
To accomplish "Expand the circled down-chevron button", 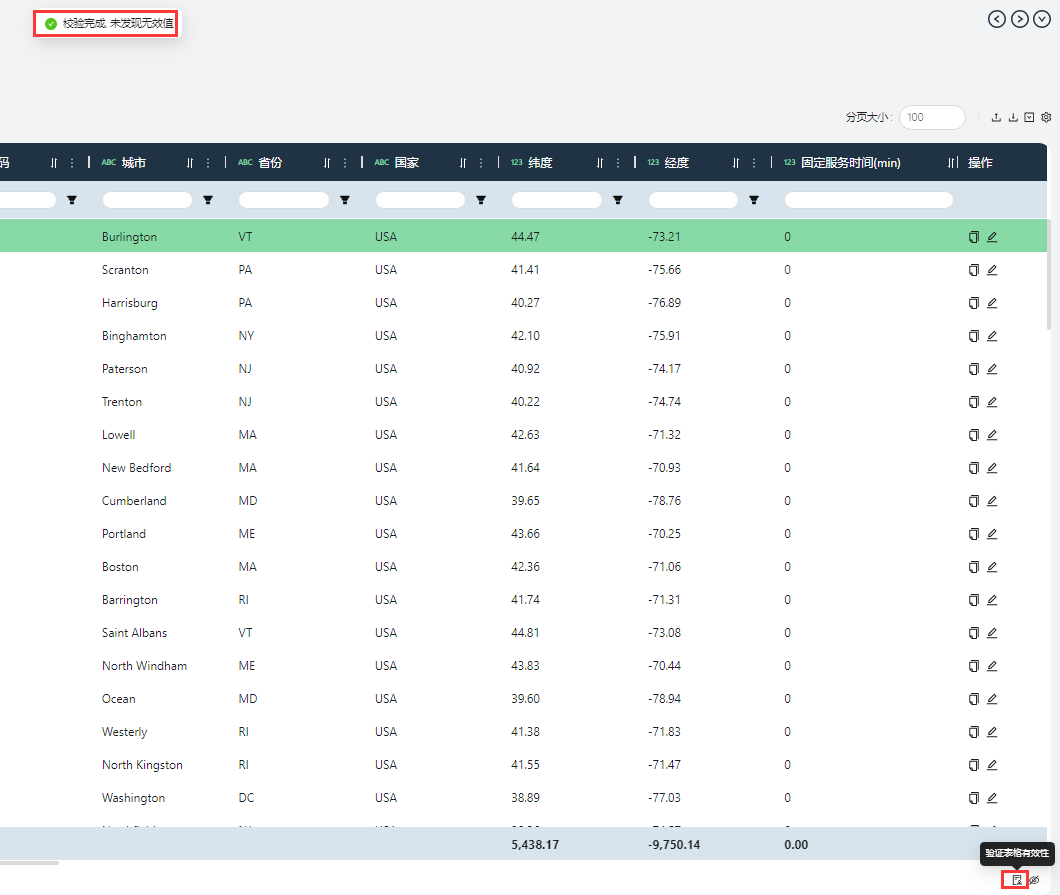I will point(1042,19).
